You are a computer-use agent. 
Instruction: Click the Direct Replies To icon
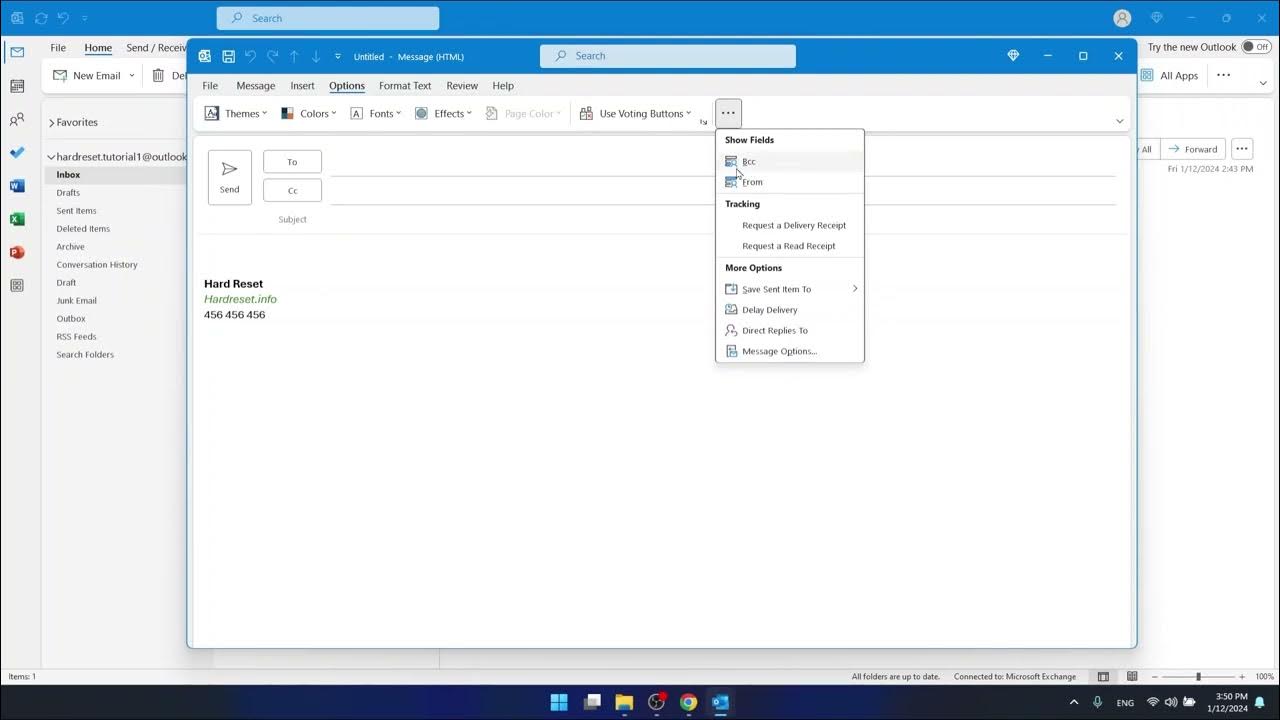click(731, 330)
